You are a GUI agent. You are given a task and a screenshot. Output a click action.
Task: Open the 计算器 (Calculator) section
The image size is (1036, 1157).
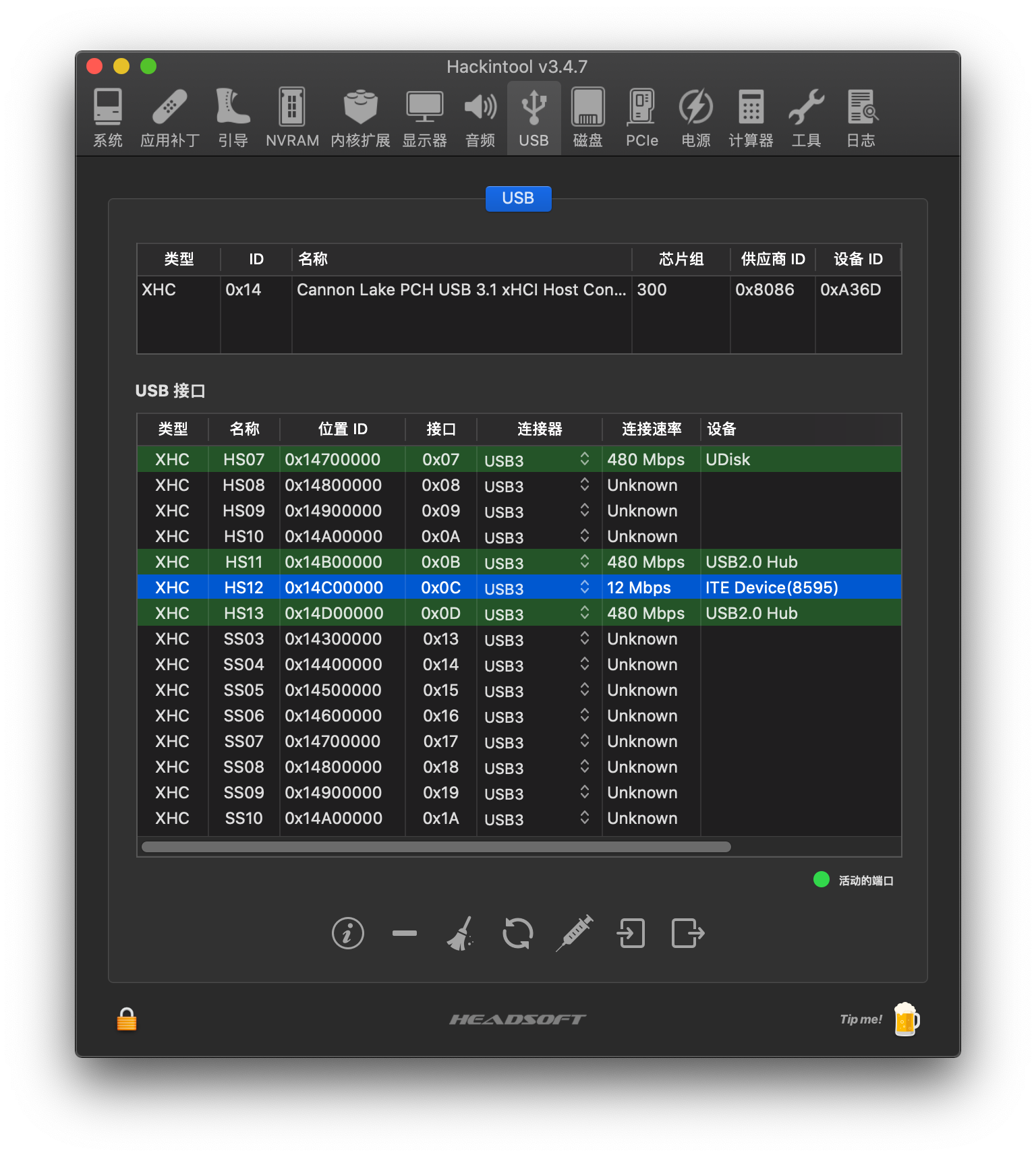click(751, 118)
